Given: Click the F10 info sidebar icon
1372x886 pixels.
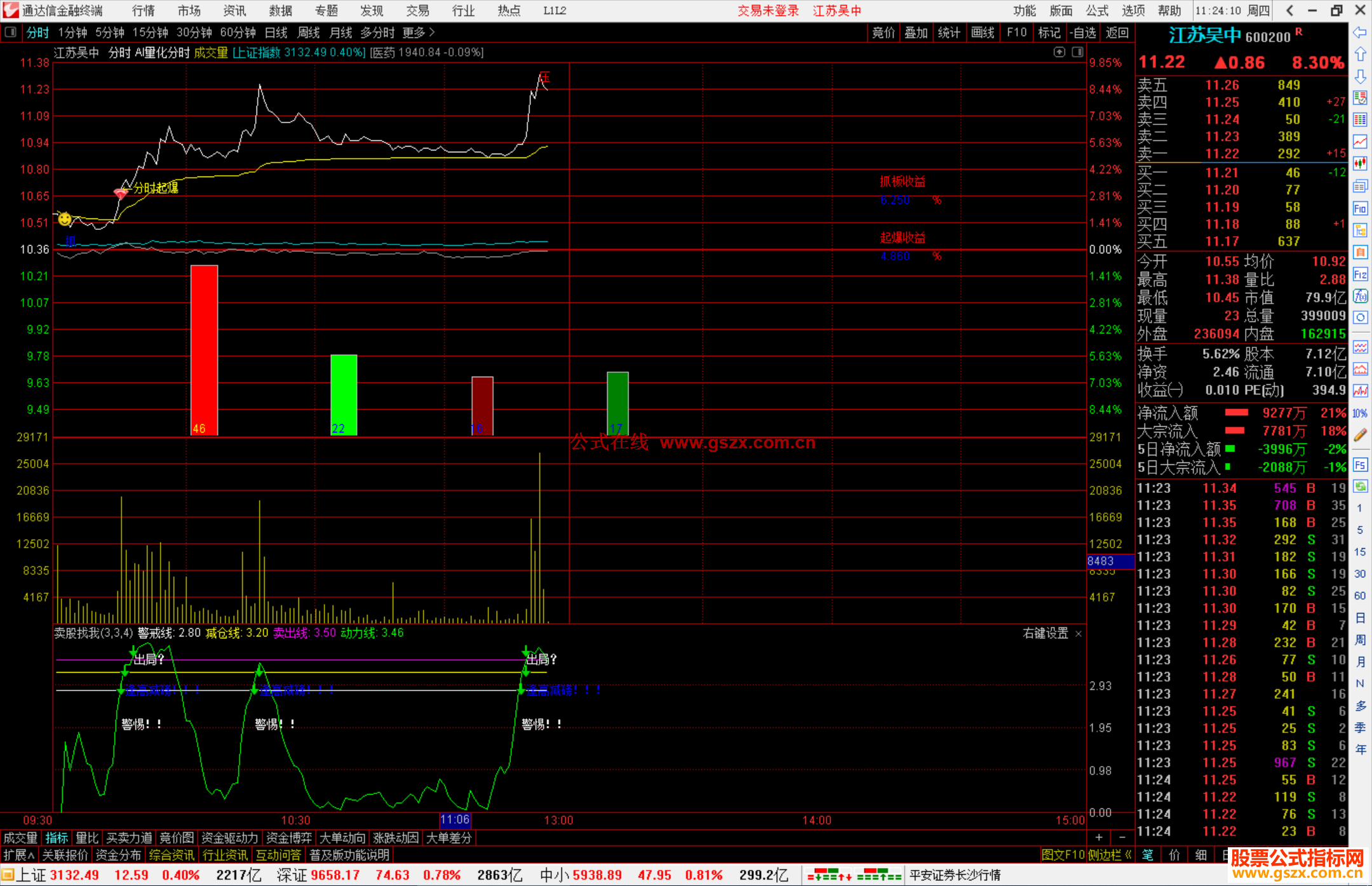Looking at the screenshot, I should pos(1360,208).
